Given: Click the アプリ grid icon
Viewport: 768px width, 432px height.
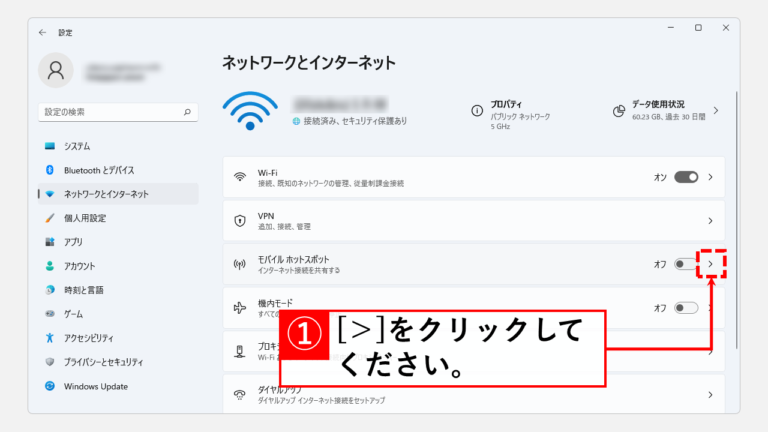Looking at the screenshot, I should 50,242.
